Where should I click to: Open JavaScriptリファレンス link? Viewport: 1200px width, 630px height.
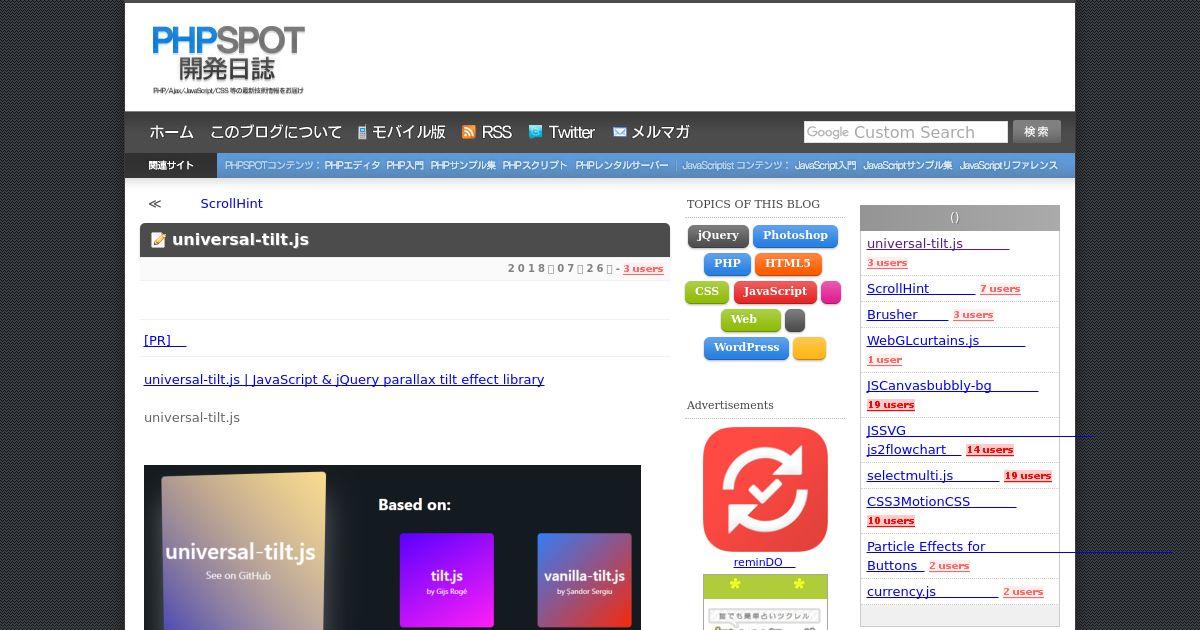pyautogui.click(x=1009, y=166)
